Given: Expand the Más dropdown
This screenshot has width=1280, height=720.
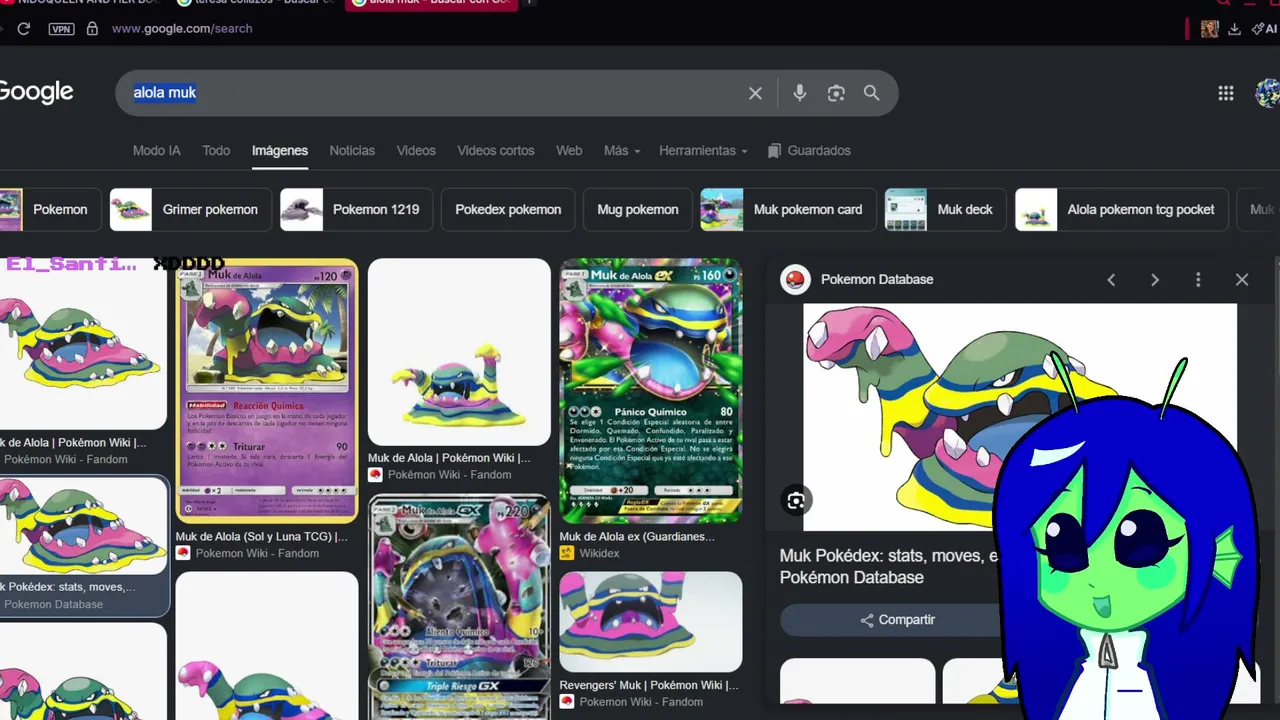Looking at the screenshot, I should (622, 150).
